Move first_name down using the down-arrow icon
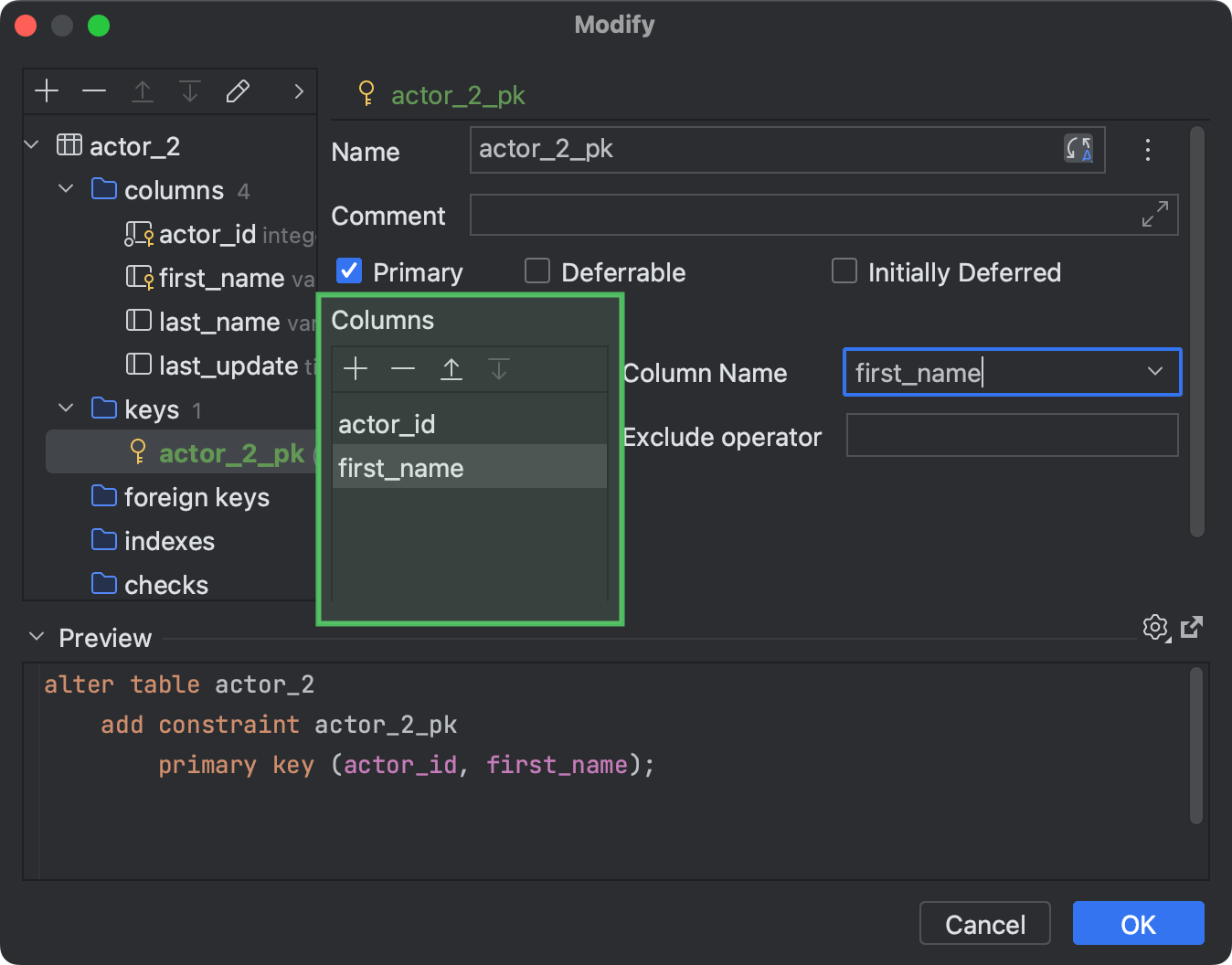 (x=499, y=369)
